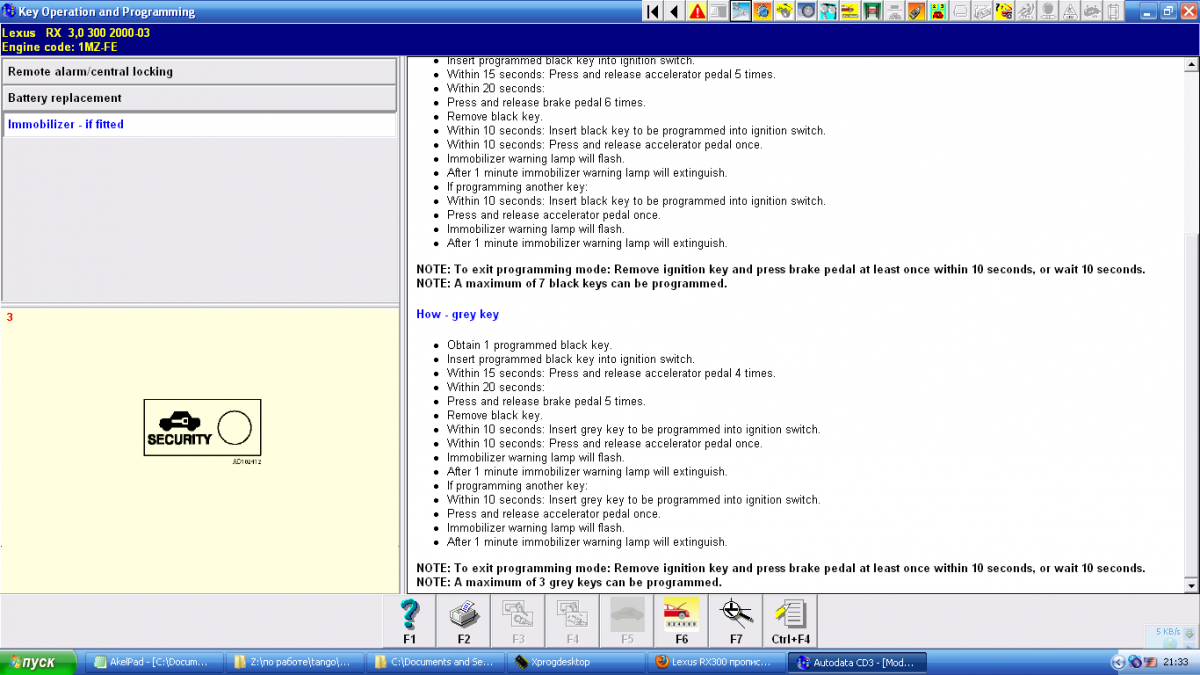
Task: Click the F6 vehicle mileage button
Action: 681,621
